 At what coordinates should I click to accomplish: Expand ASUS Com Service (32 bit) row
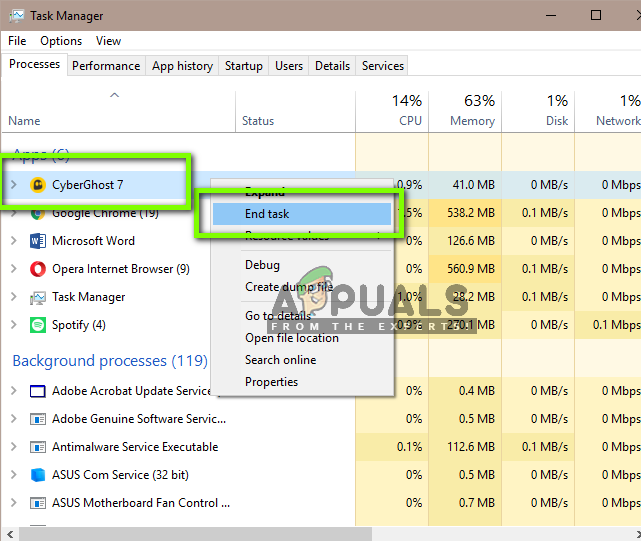(13, 475)
